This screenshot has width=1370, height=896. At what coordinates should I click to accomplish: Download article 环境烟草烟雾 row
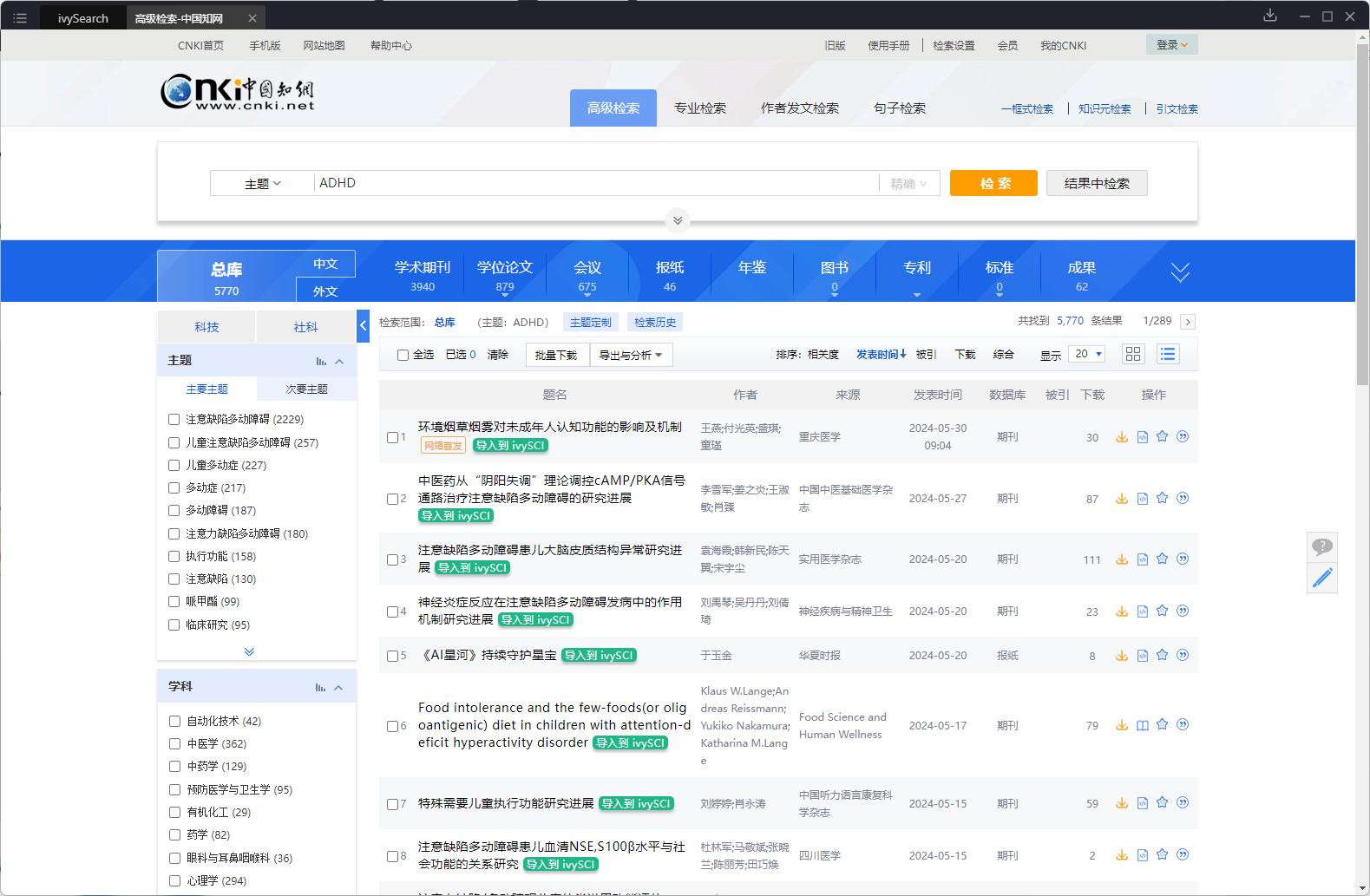[x=1122, y=437]
